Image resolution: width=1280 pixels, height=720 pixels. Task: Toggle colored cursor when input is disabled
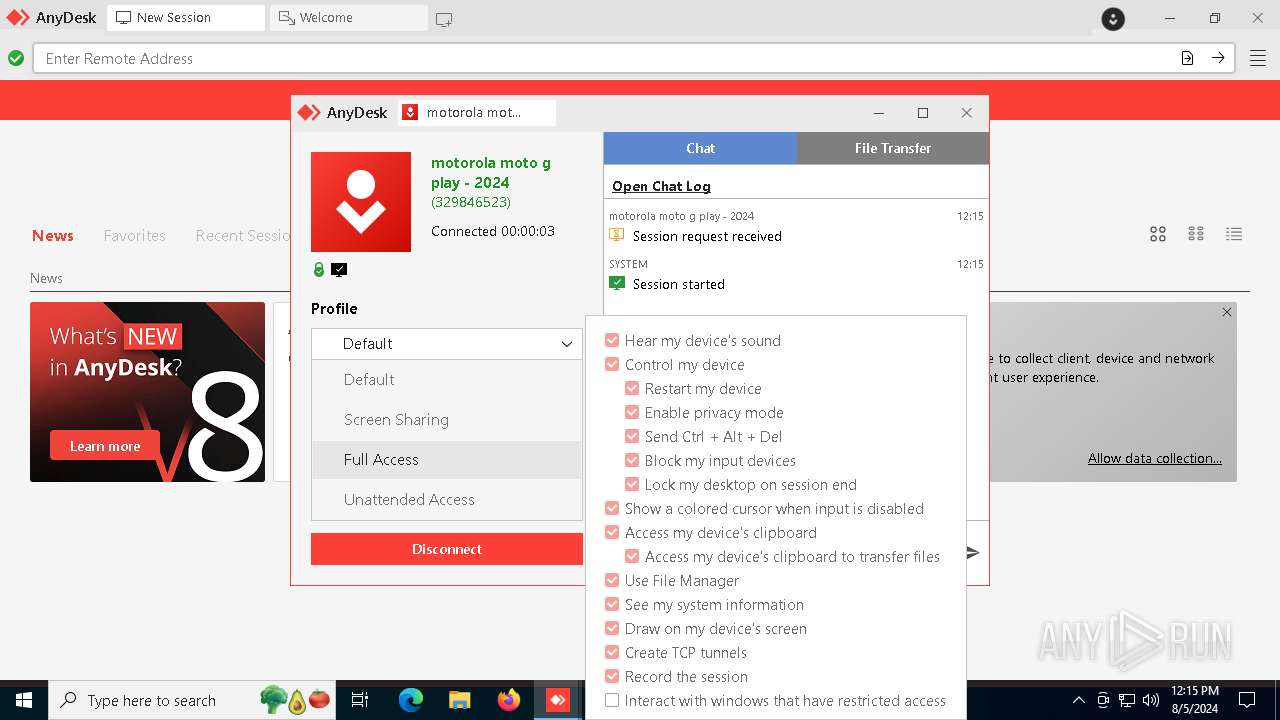click(612, 508)
